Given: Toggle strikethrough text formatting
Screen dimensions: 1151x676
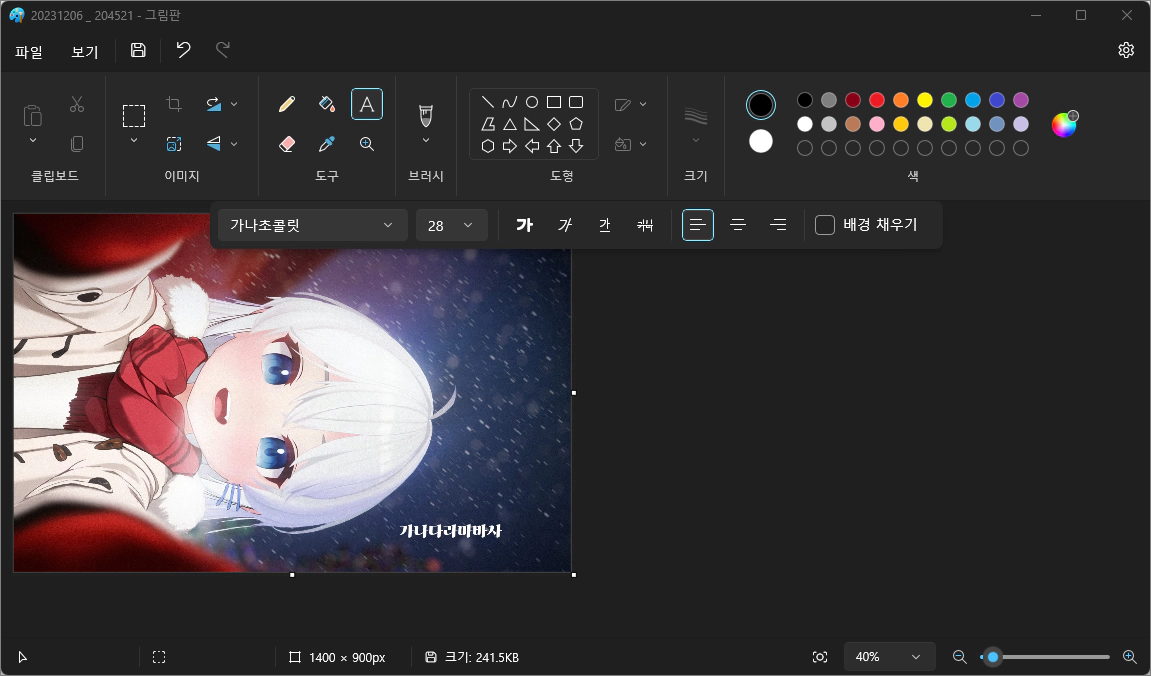Looking at the screenshot, I should (645, 225).
